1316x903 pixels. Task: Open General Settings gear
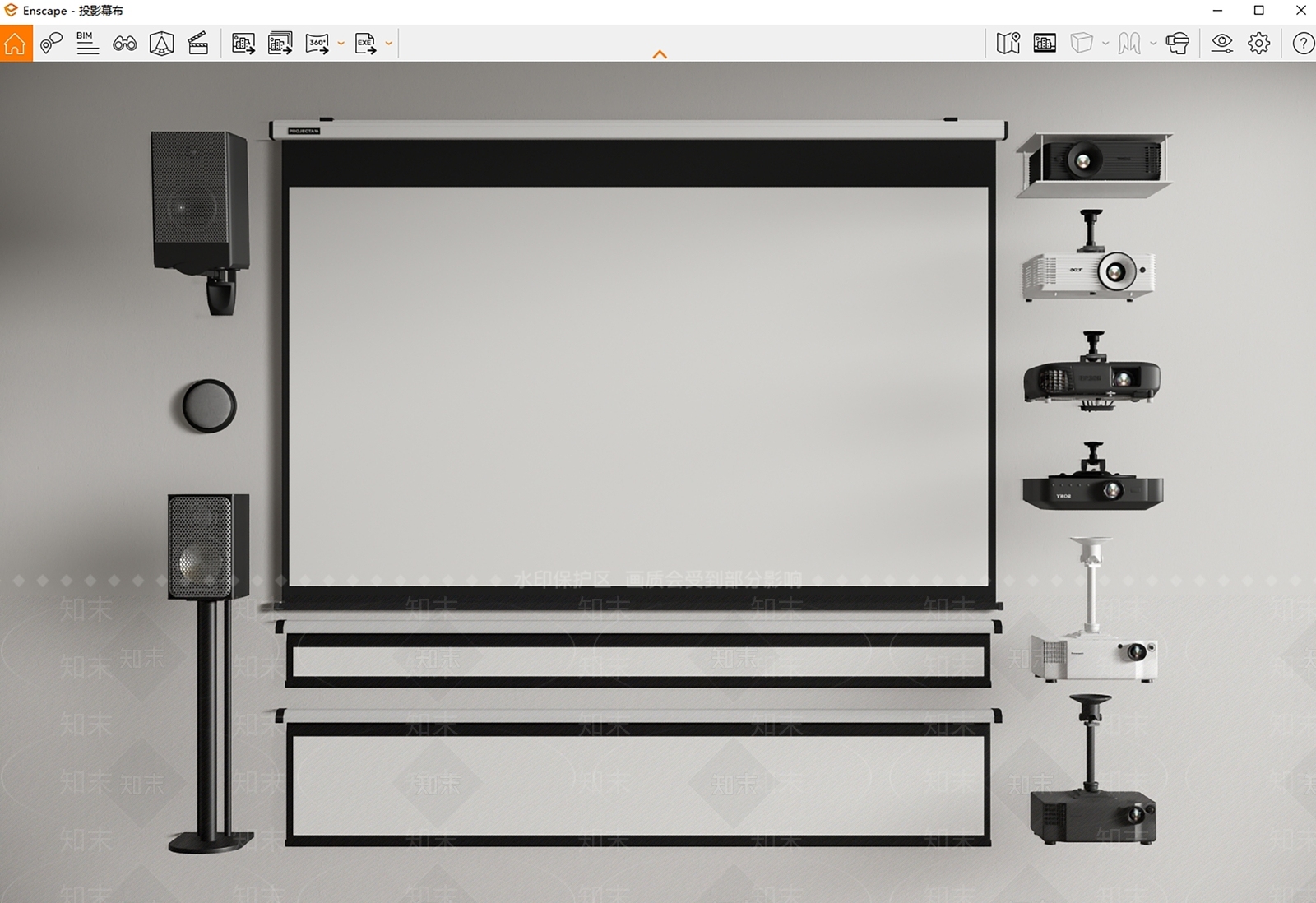[1259, 44]
